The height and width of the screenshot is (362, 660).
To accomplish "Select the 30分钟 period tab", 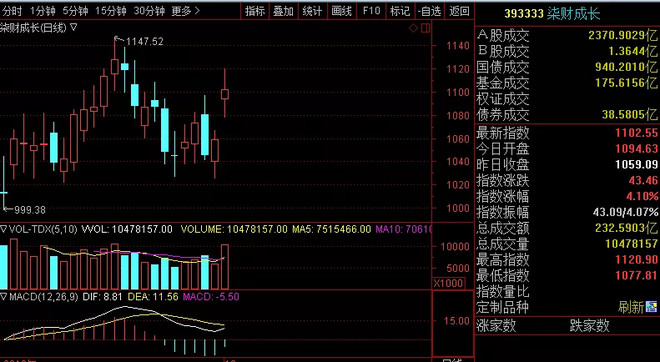I will pyautogui.click(x=149, y=11).
